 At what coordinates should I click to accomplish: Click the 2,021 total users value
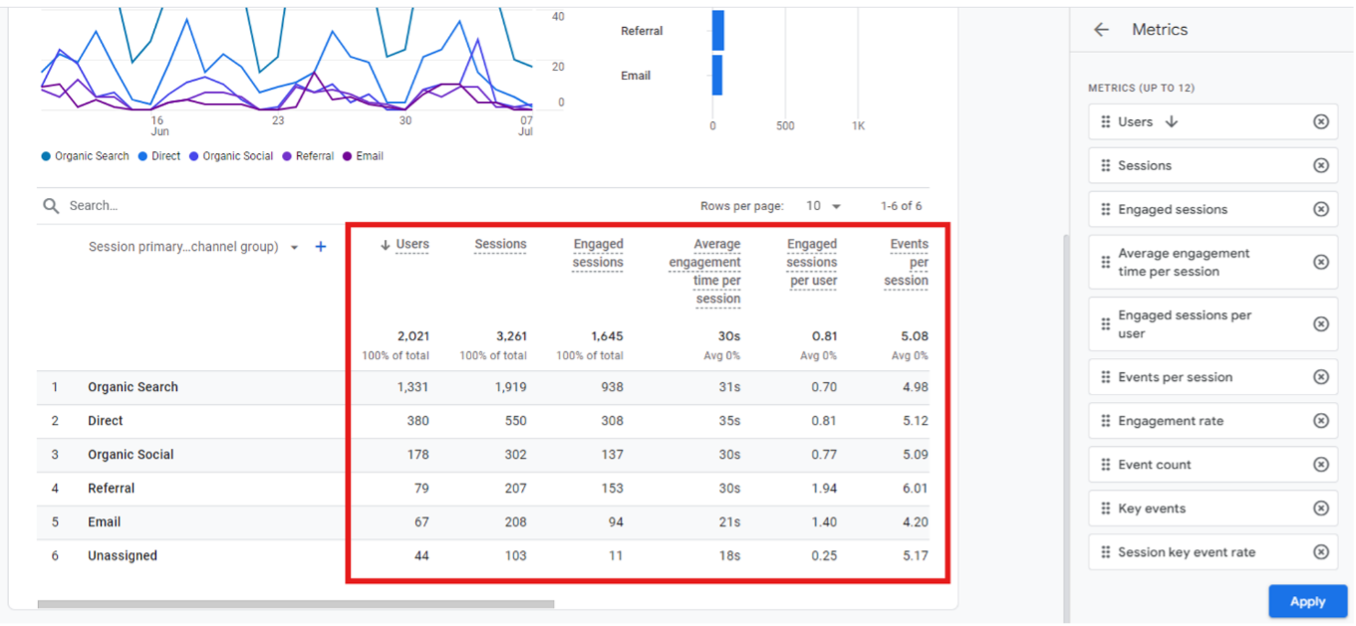click(x=413, y=337)
